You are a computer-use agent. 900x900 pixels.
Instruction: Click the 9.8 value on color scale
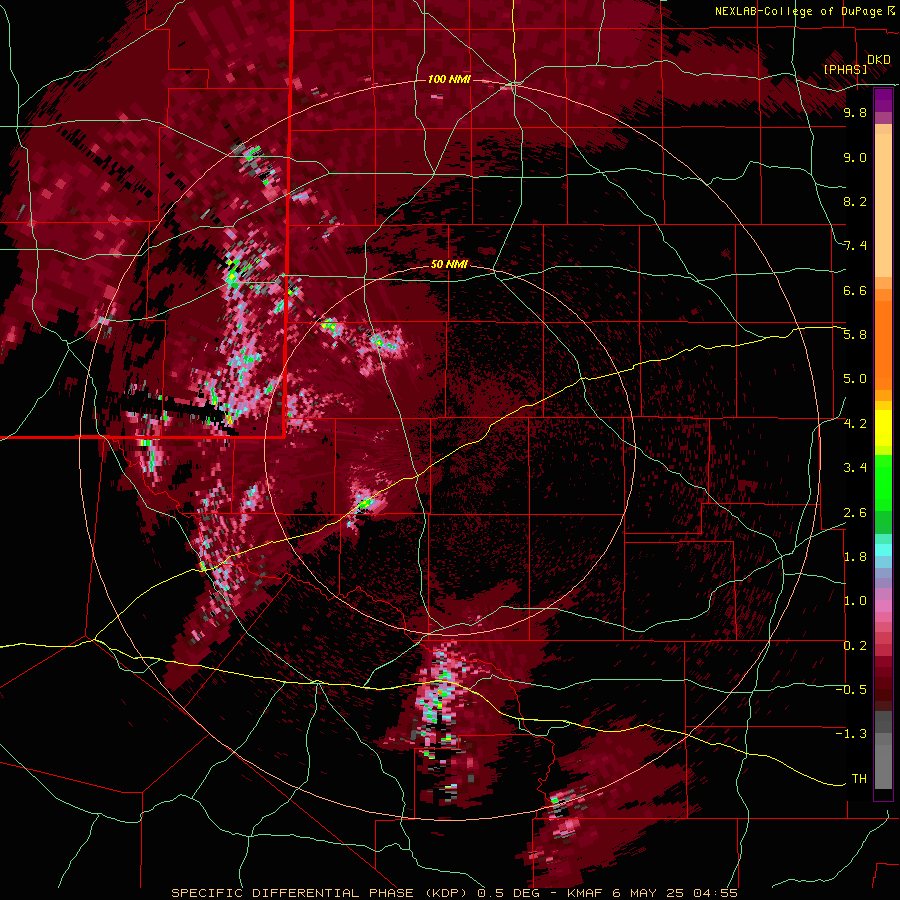point(855,113)
